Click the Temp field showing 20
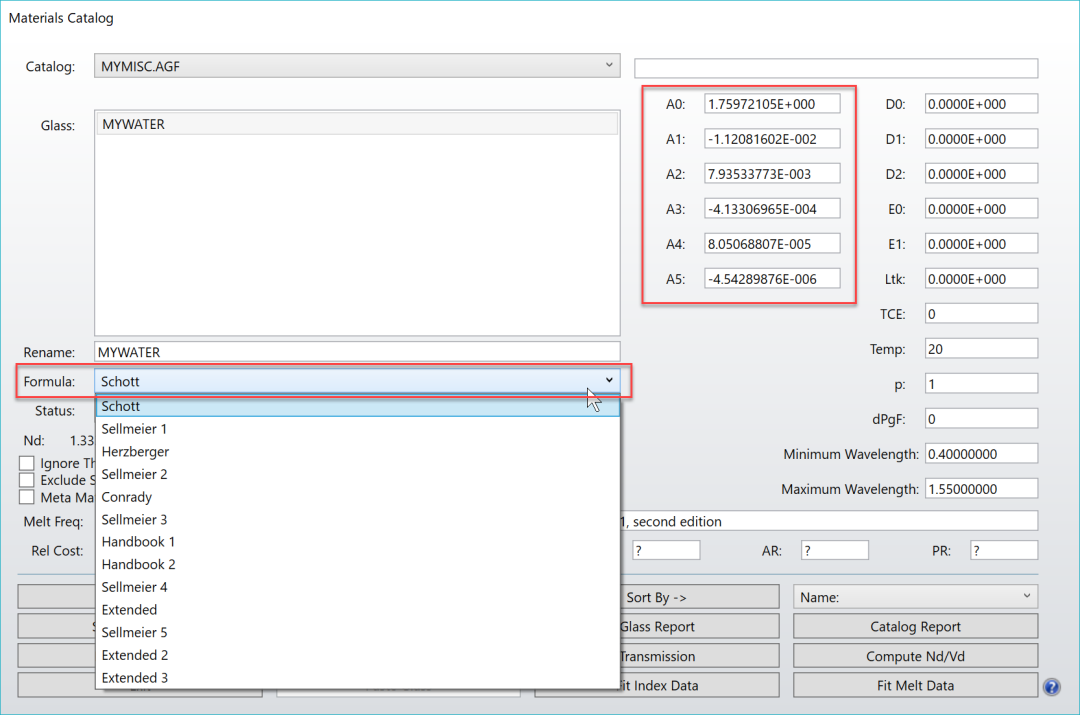This screenshot has width=1080, height=715. pos(982,349)
